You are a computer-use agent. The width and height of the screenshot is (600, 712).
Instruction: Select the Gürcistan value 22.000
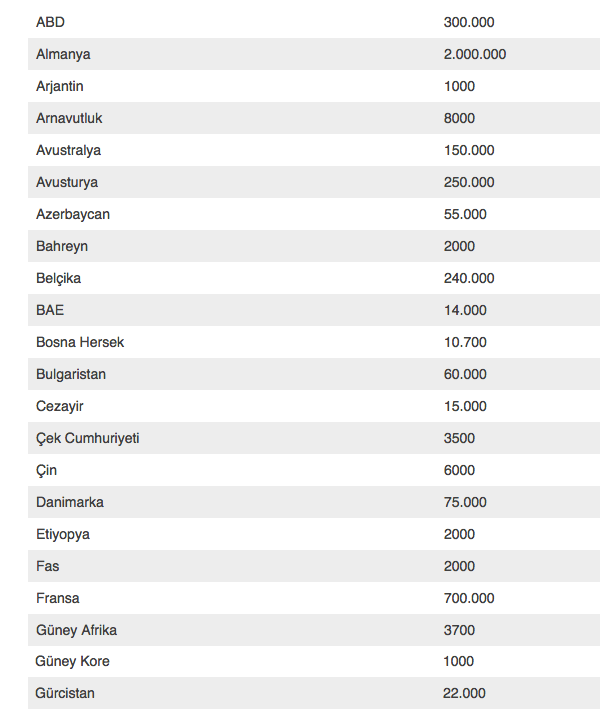tap(465, 693)
